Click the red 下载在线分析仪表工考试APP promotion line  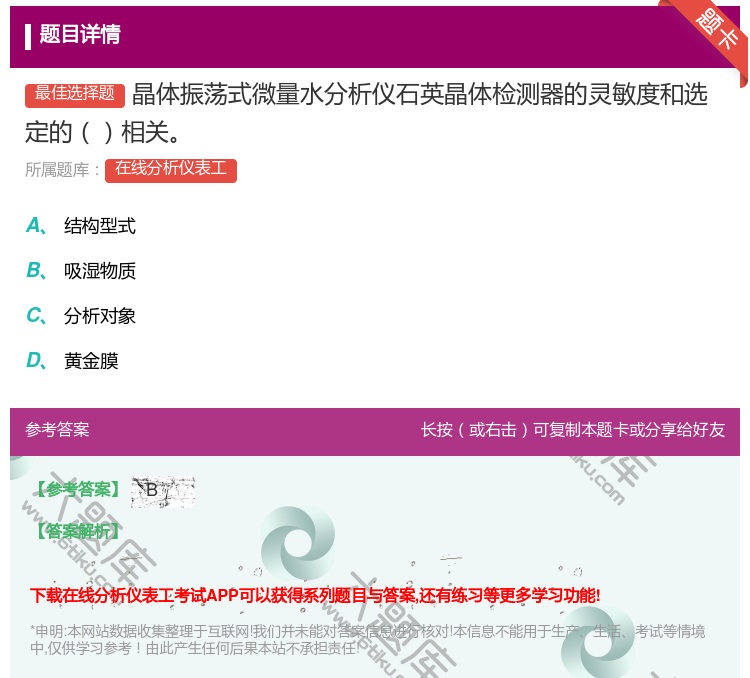coord(315,595)
